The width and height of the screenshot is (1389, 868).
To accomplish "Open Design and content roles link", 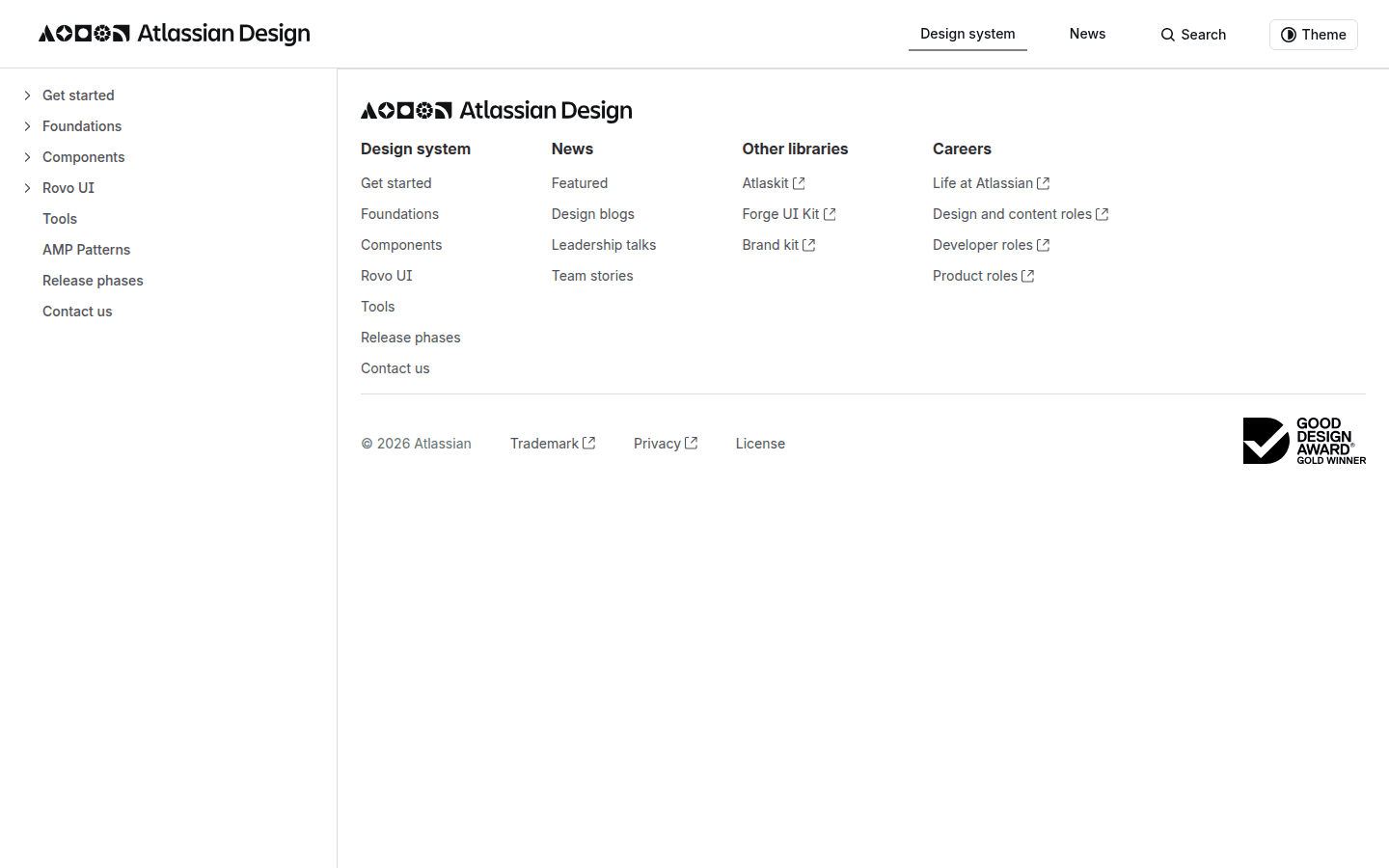I will [x=1021, y=214].
